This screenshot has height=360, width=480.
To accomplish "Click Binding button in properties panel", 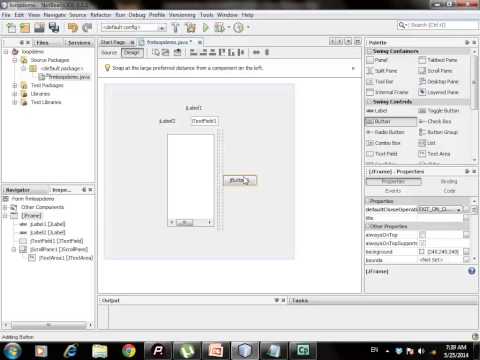I will coord(449,181).
